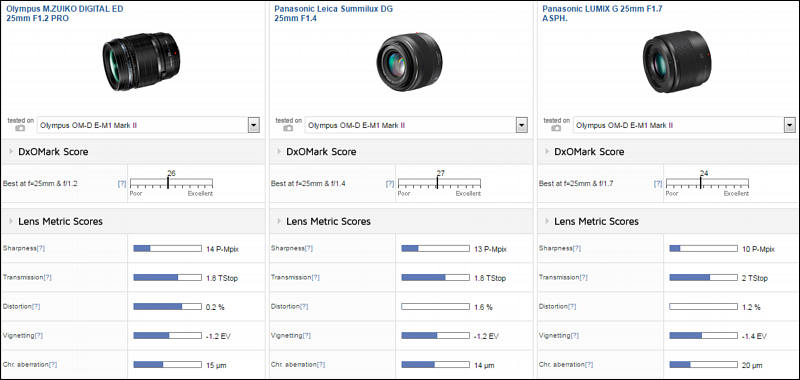Select '20 µm' chromatic aberration value
This screenshot has height=380, width=800.
pos(753,366)
